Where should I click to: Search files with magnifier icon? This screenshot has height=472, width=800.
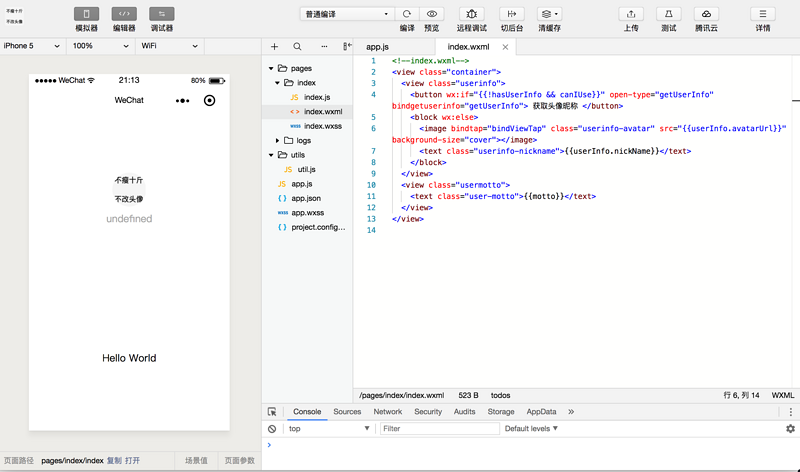(297, 46)
